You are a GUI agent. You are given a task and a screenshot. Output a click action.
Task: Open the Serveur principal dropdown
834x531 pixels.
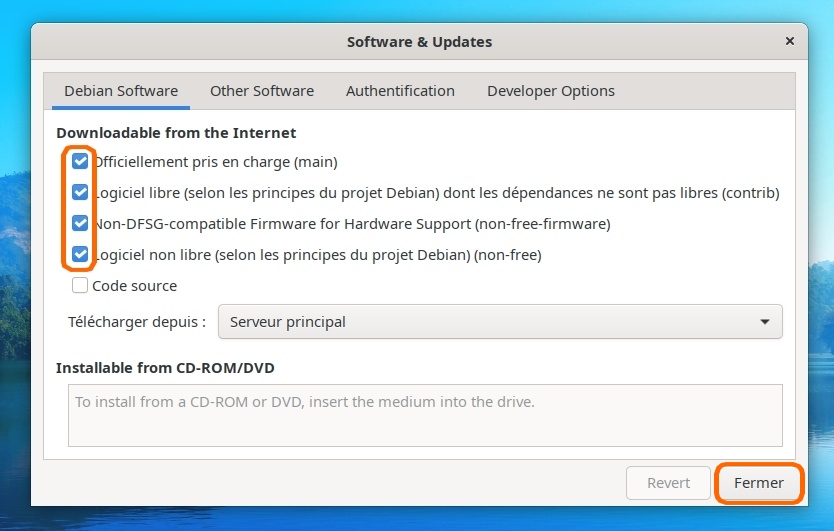[x=500, y=322]
